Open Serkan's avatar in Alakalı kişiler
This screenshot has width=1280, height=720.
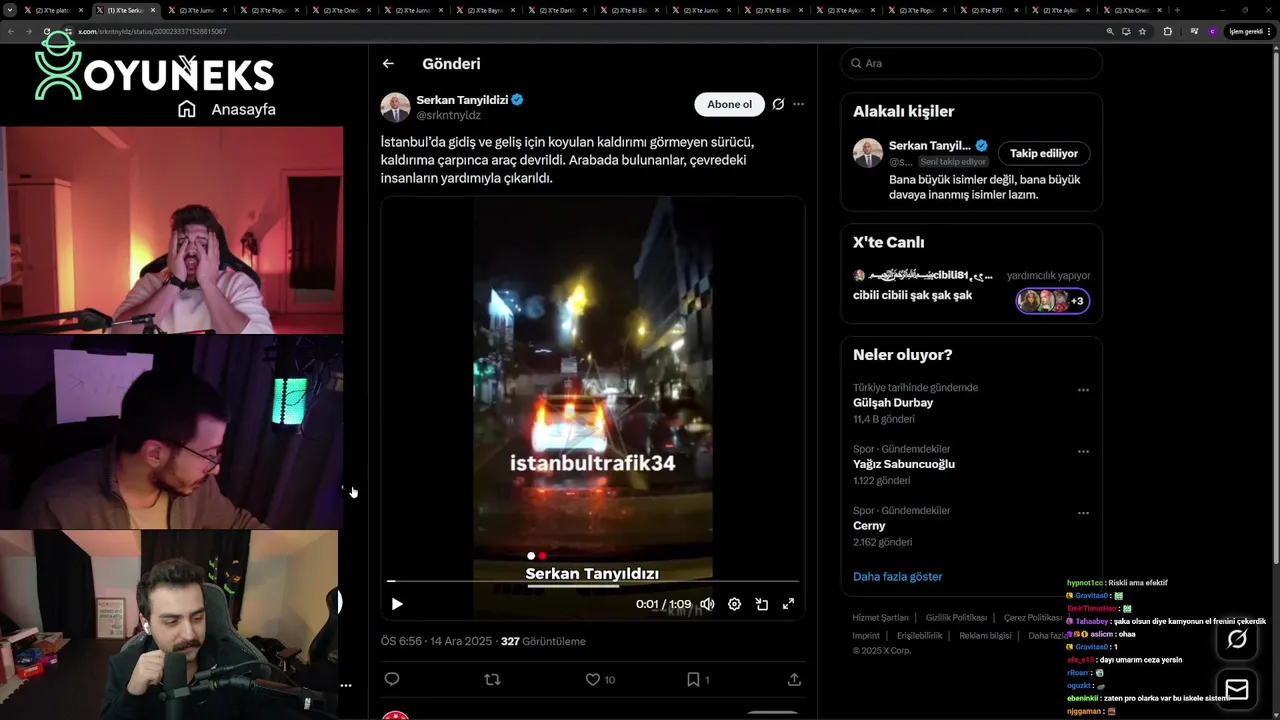[x=868, y=153]
